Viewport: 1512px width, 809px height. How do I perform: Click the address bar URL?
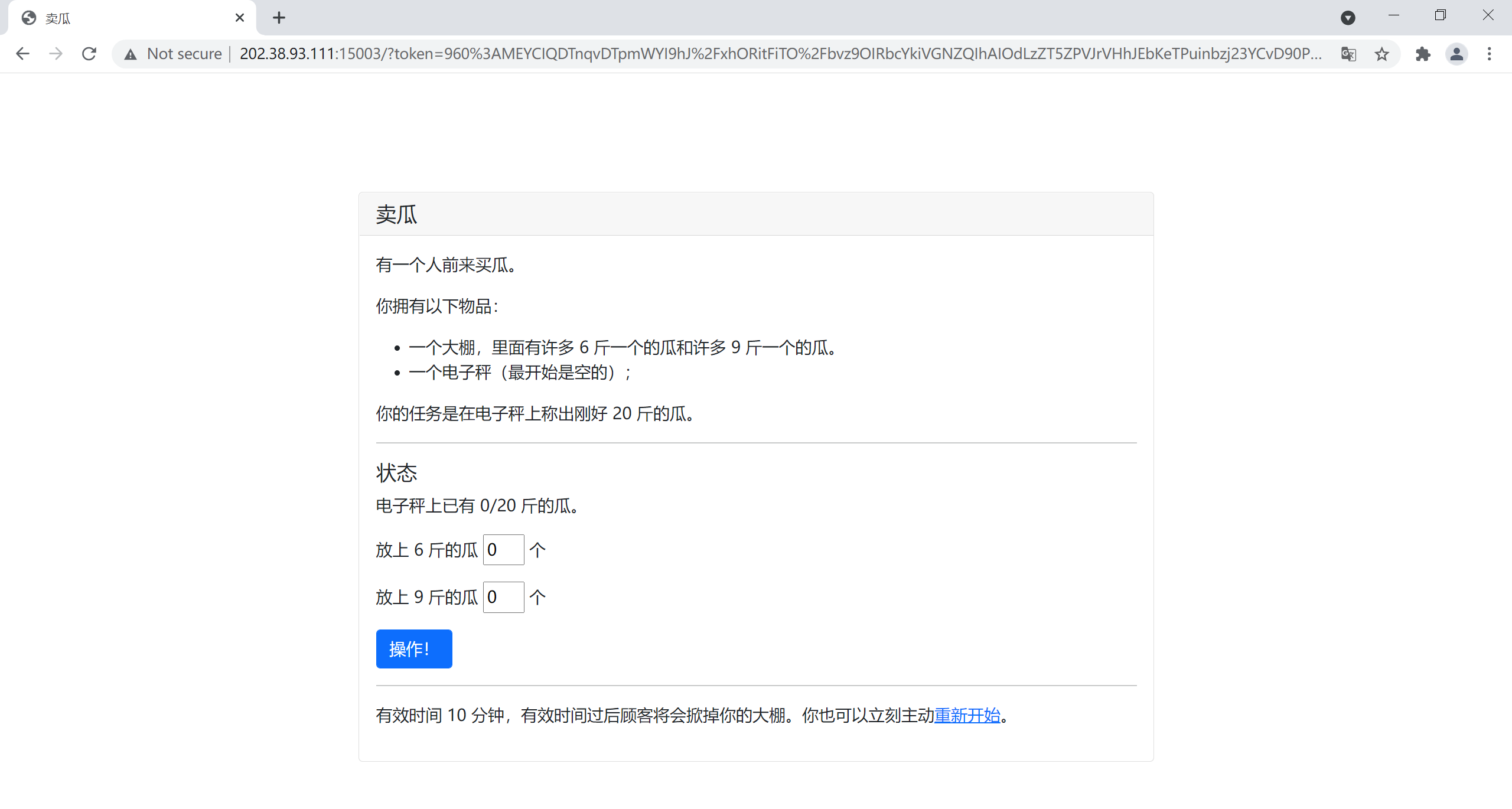click(x=780, y=54)
